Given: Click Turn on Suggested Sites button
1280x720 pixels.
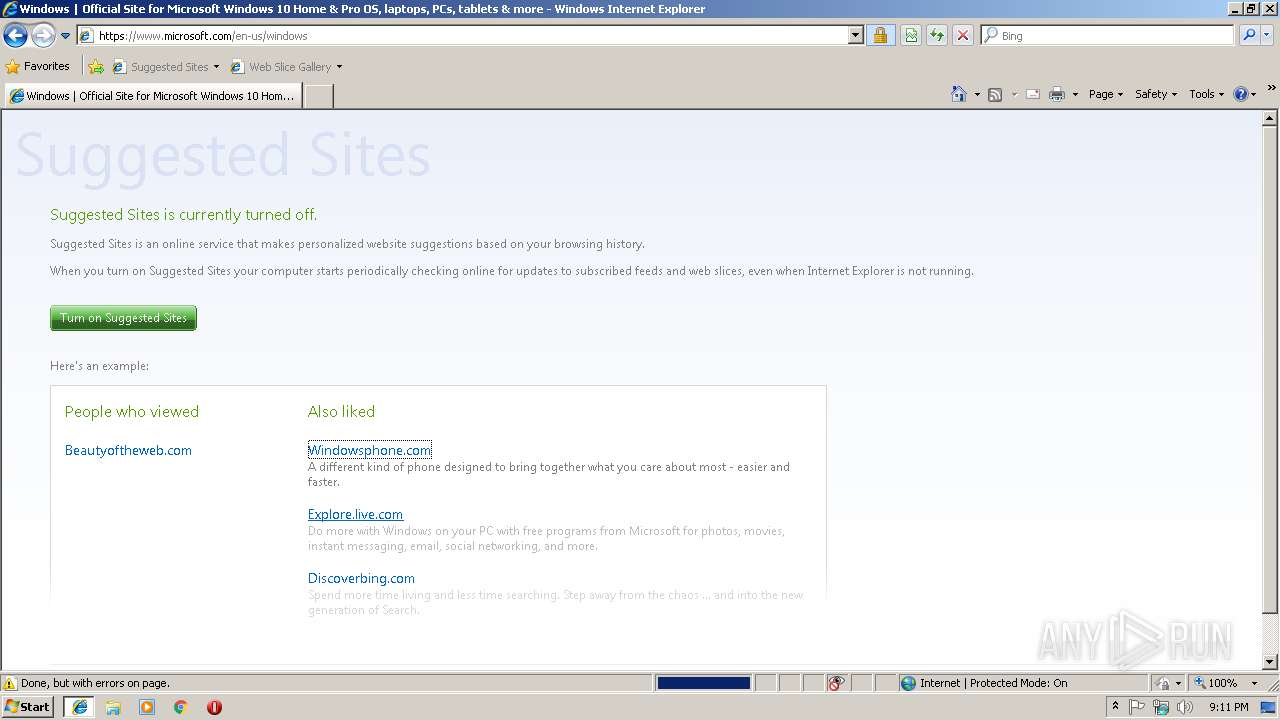Looking at the screenshot, I should [123, 318].
